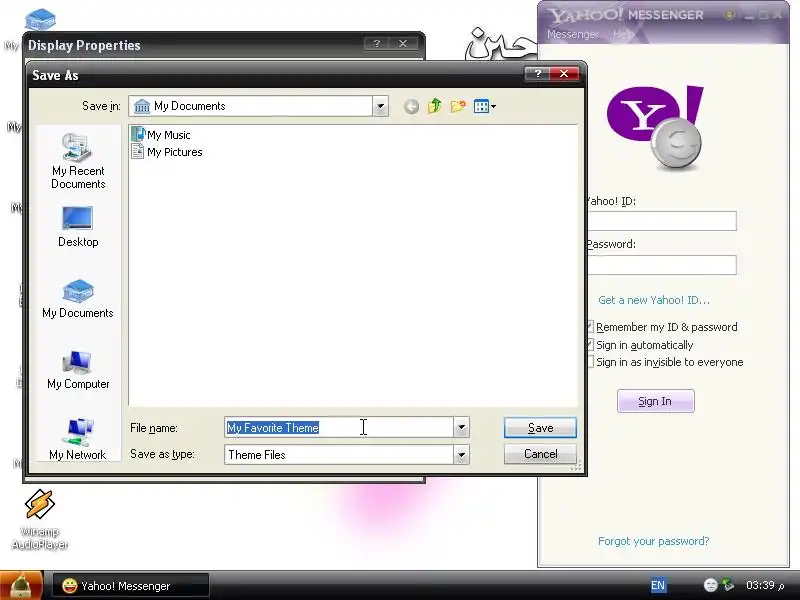Select the My Music folder

point(161,135)
